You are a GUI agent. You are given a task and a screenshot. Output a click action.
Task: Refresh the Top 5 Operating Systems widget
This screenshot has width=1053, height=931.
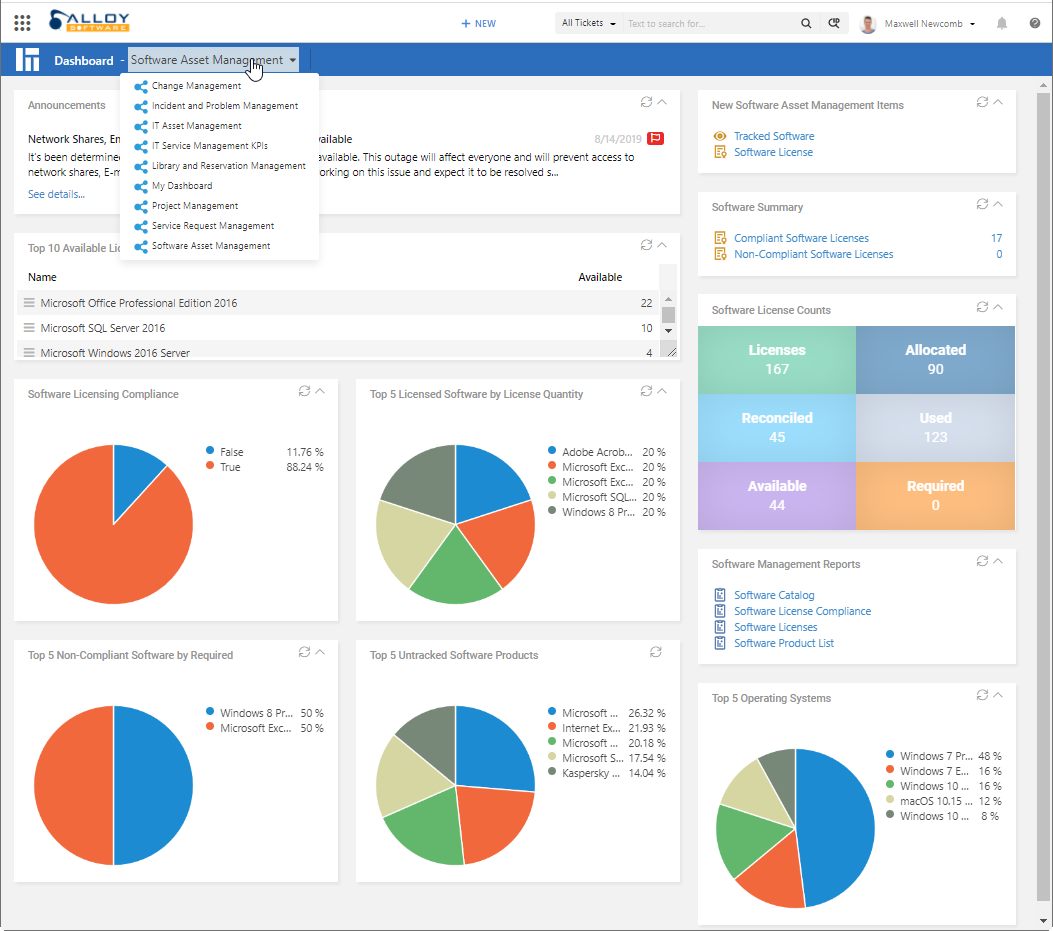click(982, 695)
